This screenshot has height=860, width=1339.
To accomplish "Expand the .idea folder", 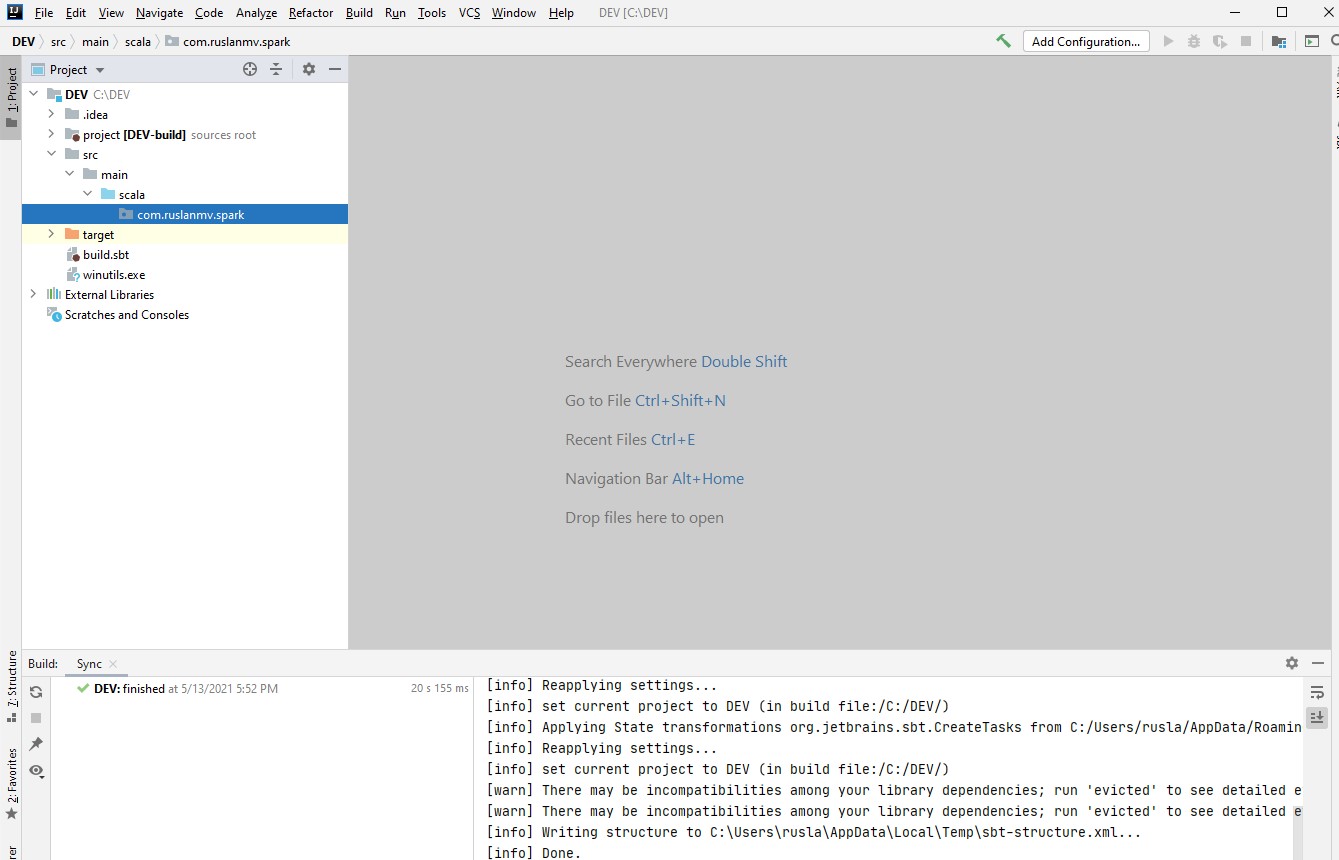I will point(51,114).
